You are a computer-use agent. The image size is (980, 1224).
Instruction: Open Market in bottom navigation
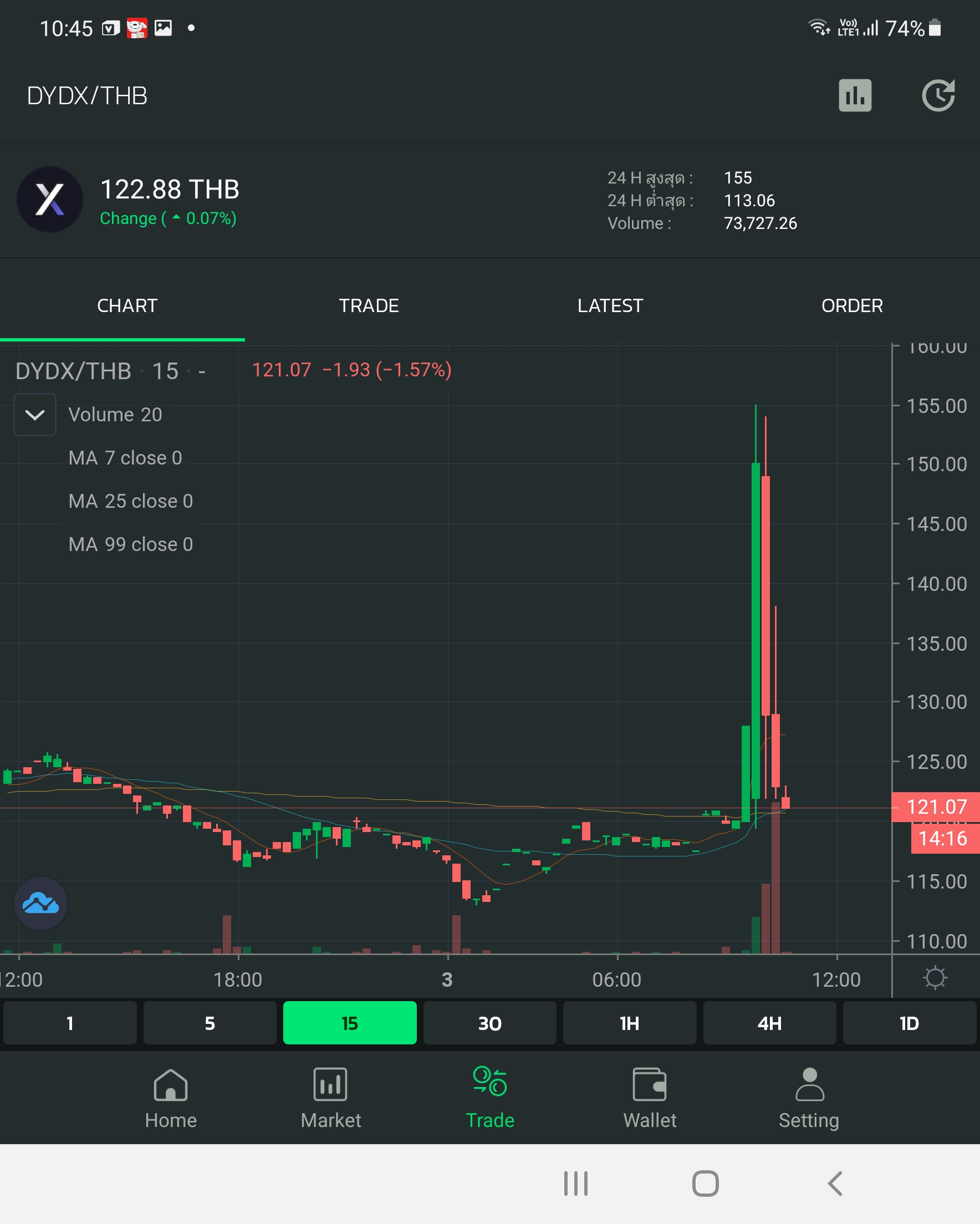pos(330,1099)
